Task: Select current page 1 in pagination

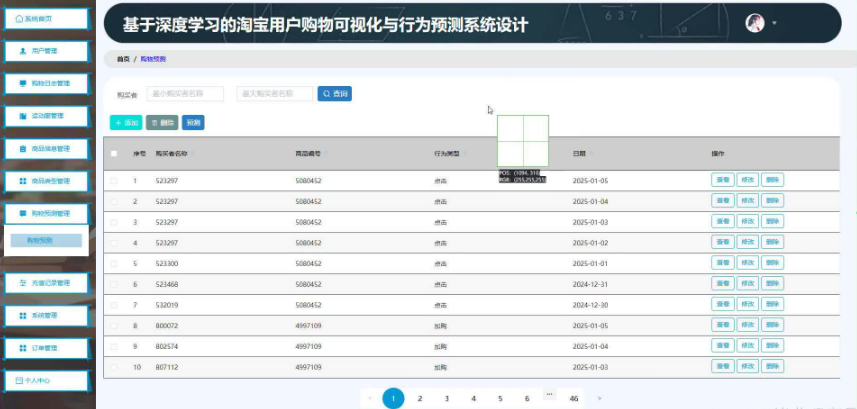Action: (x=394, y=399)
